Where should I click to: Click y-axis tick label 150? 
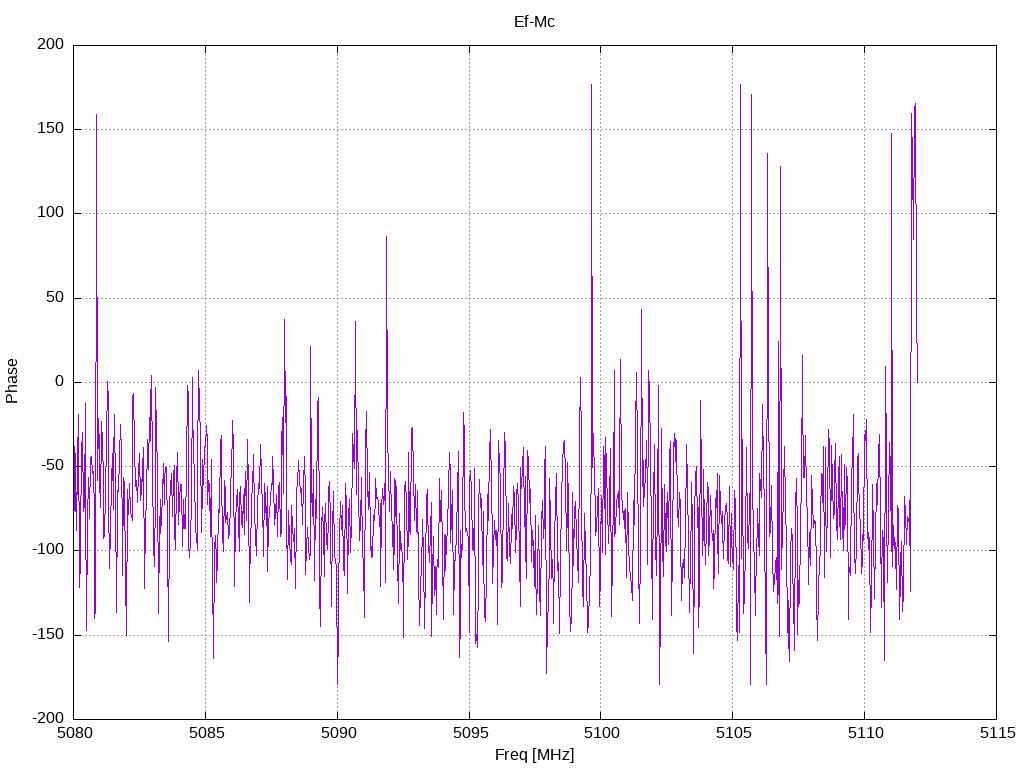click(51, 129)
